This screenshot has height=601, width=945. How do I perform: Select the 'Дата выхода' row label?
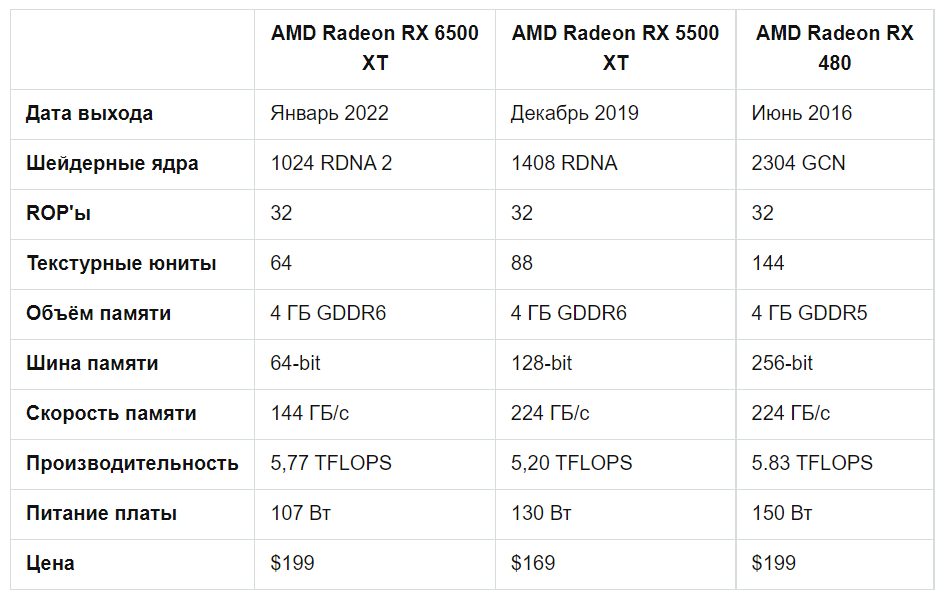pos(90,113)
